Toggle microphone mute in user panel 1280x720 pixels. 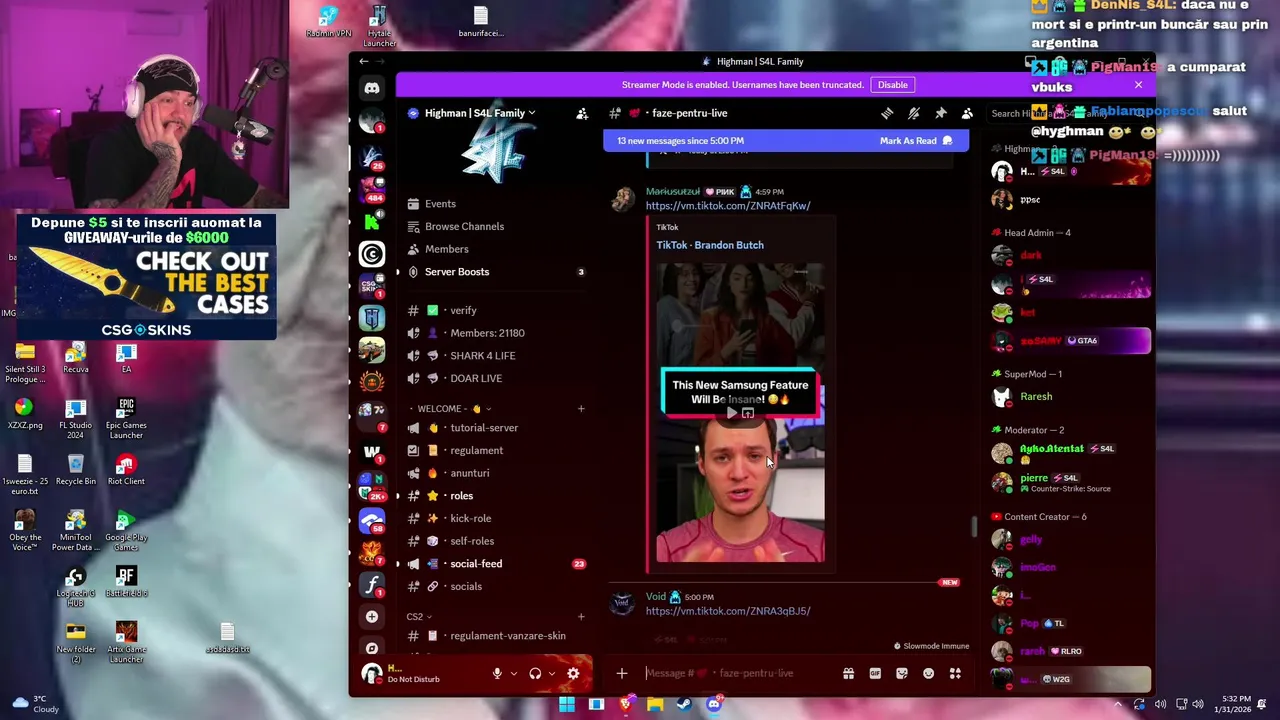coord(497,674)
